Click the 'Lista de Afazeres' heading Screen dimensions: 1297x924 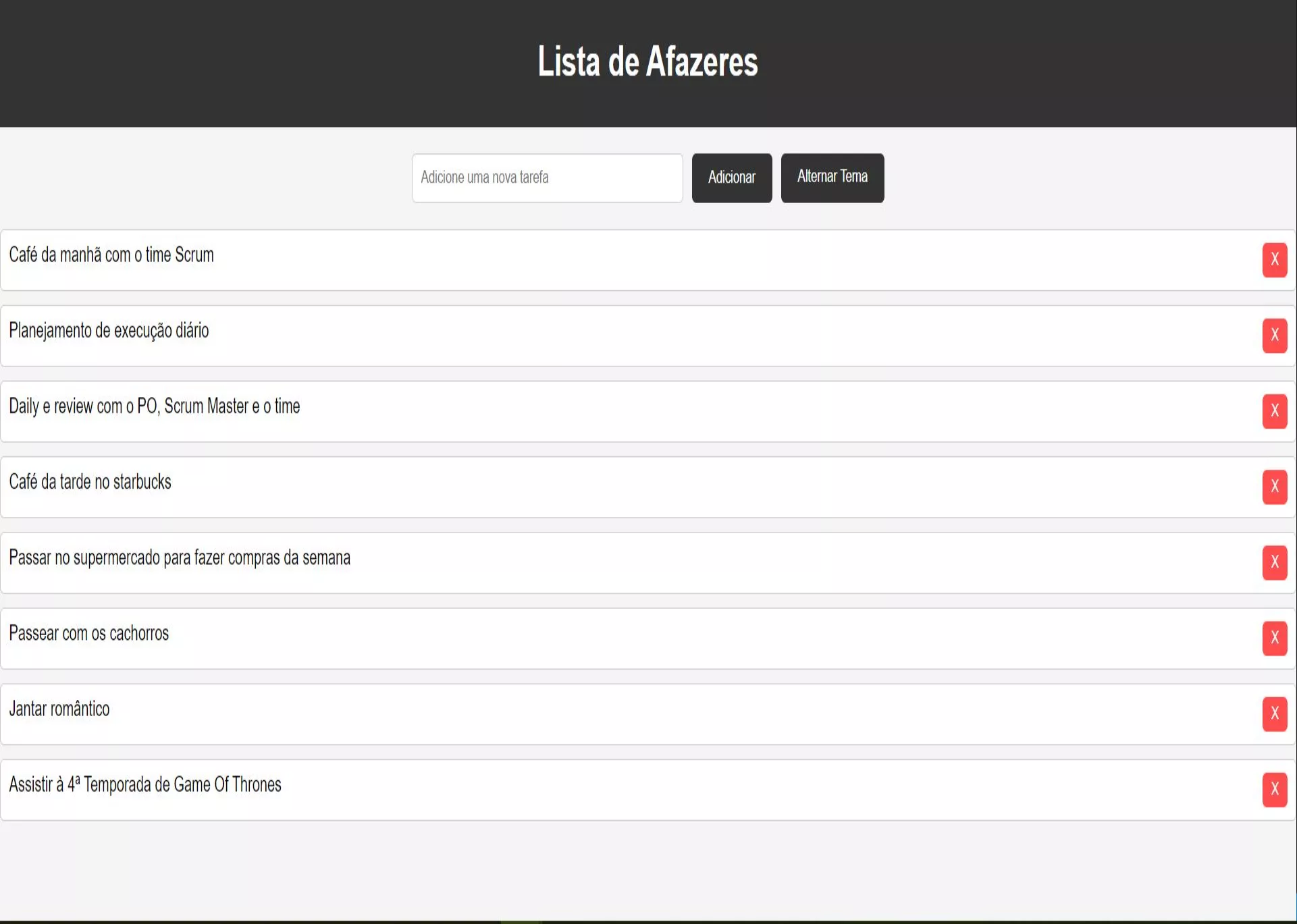648,61
